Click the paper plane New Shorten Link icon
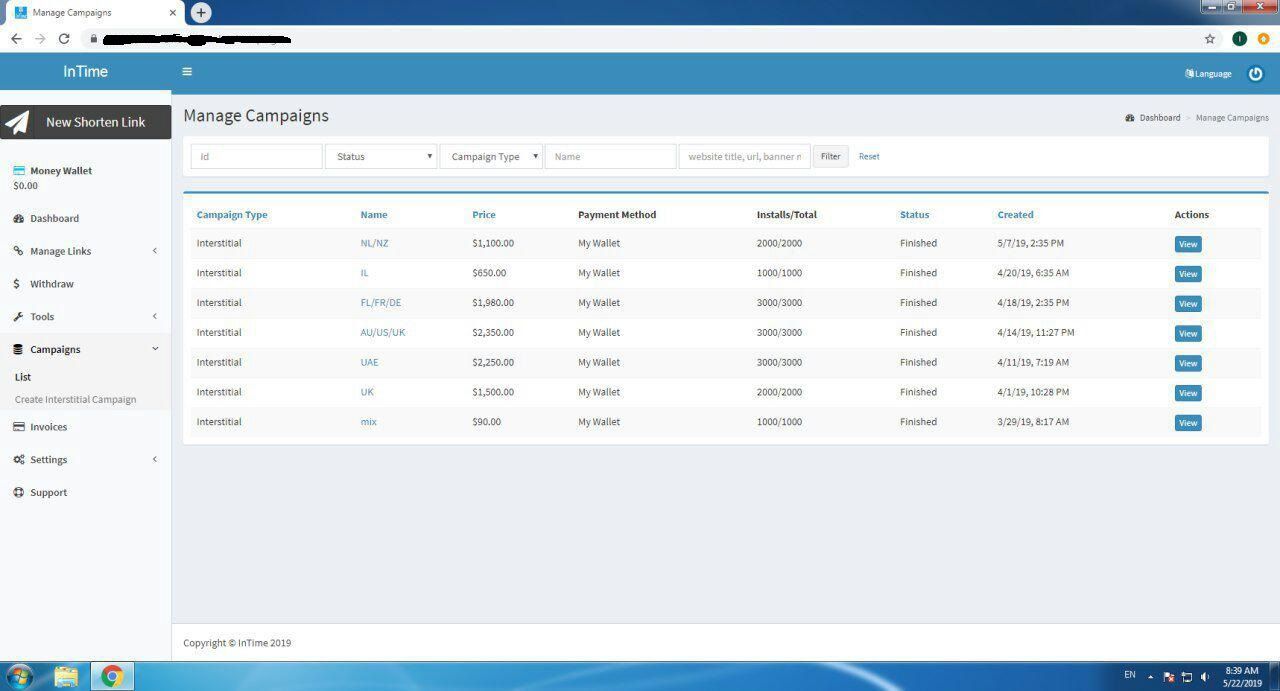Viewport: 1280px width, 691px height. [x=17, y=122]
